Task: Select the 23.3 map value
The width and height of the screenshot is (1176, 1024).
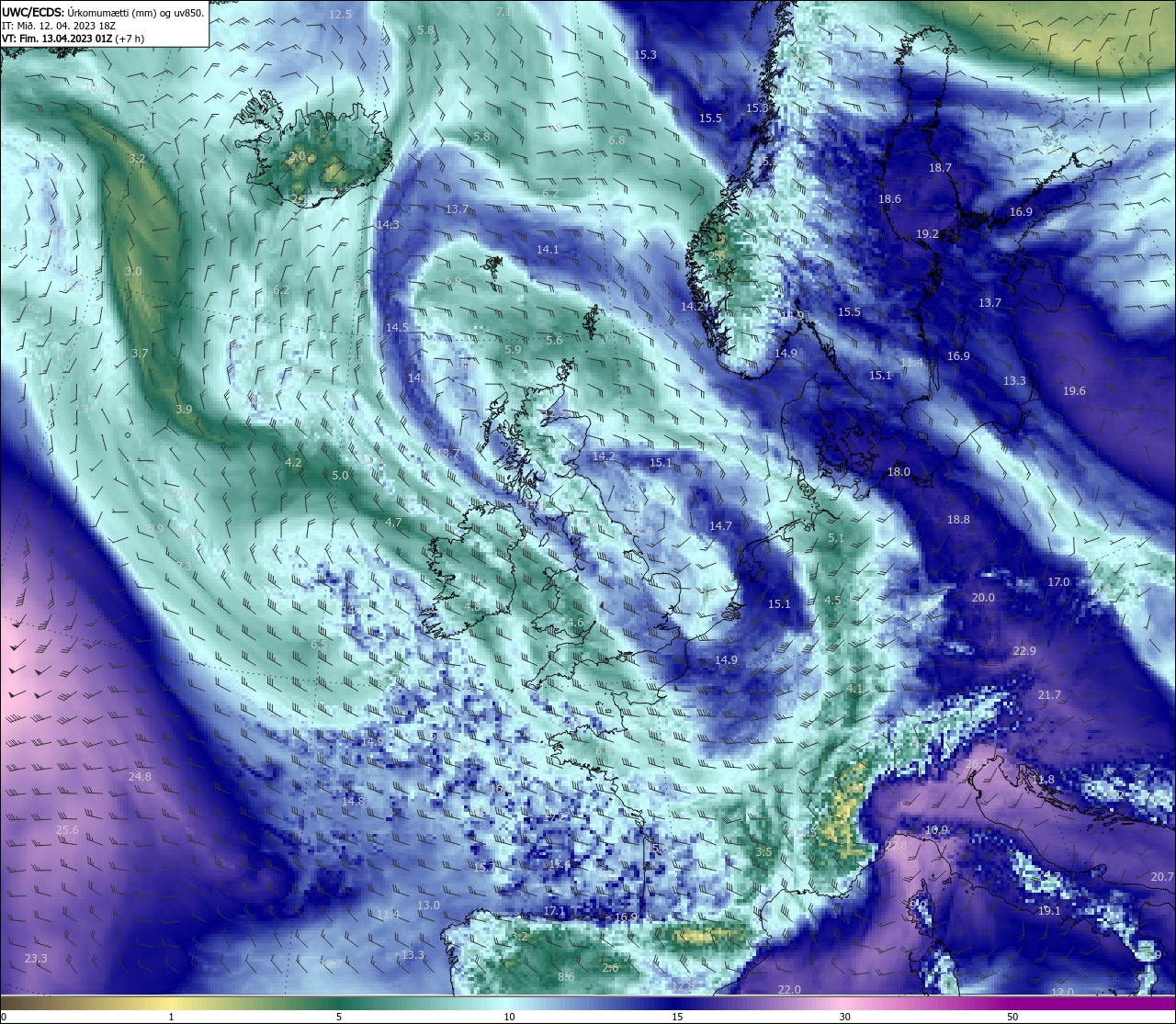Action: (x=36, y=959)
